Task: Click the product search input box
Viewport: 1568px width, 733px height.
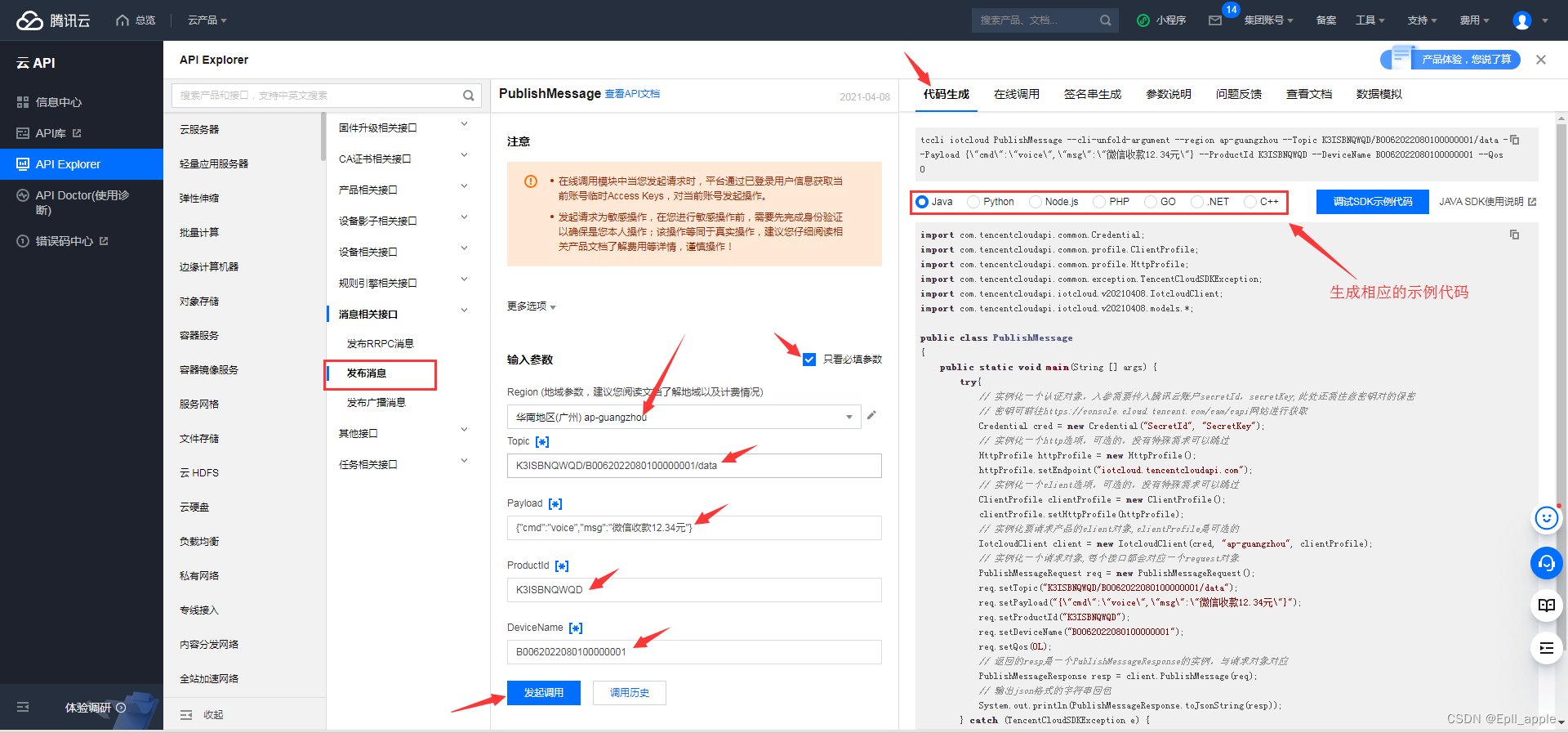Action: 326,96
